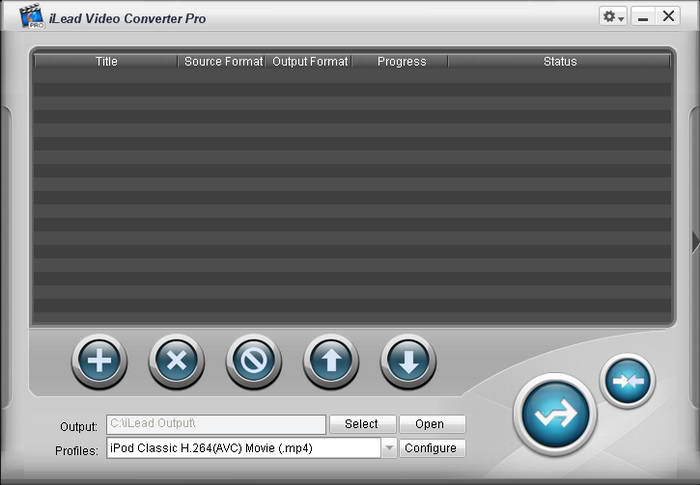The width and height of the screenshot is (700, 485).
Task: Open the settings gear menu
Action: pyautogui.click(x=613, y=17)
